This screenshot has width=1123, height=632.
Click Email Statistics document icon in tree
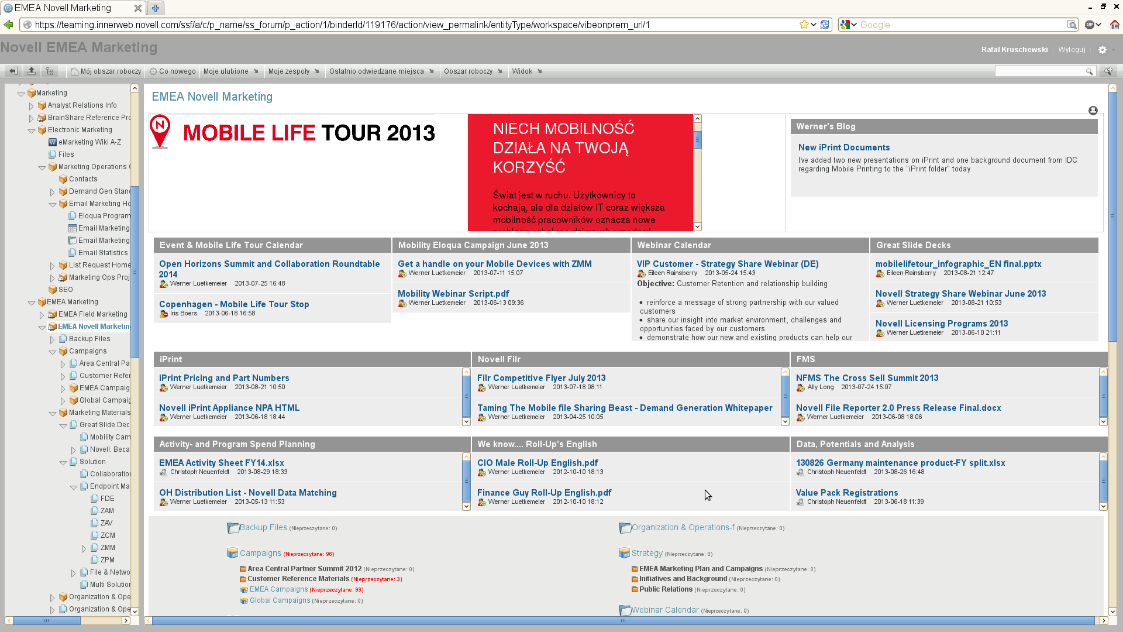point(72,252)
